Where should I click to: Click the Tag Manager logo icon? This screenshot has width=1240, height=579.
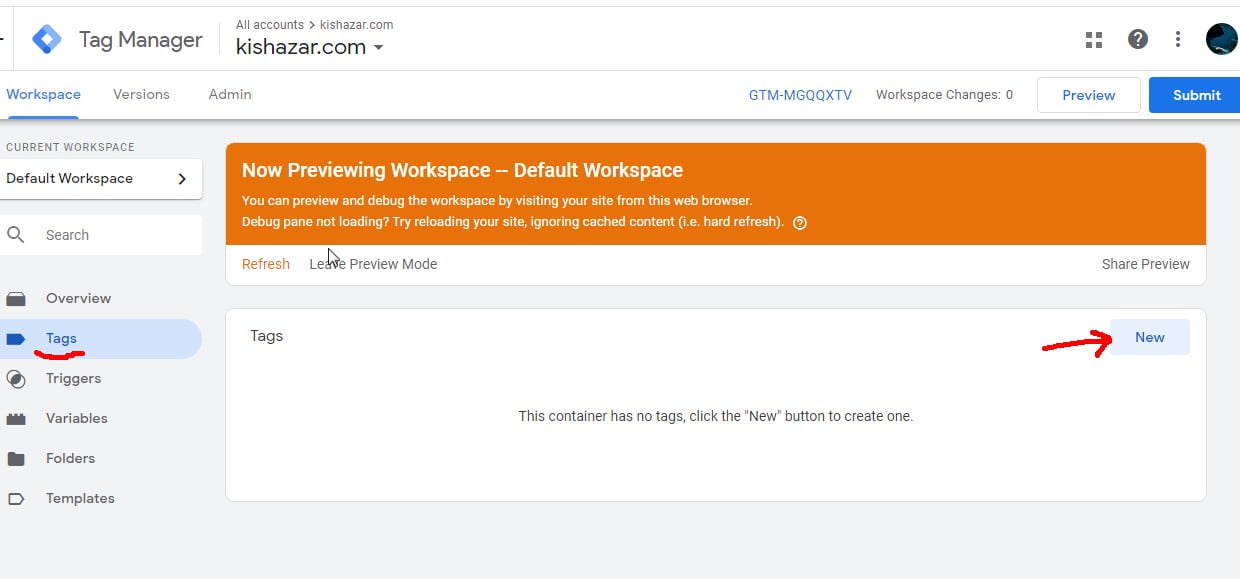tap(47, 39)
